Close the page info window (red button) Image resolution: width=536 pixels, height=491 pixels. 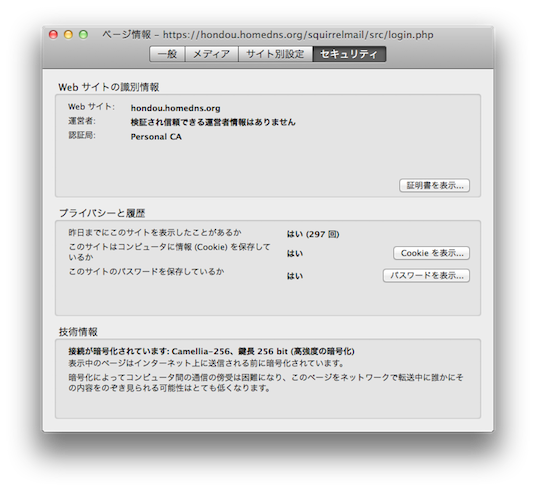tap(53, 35)
